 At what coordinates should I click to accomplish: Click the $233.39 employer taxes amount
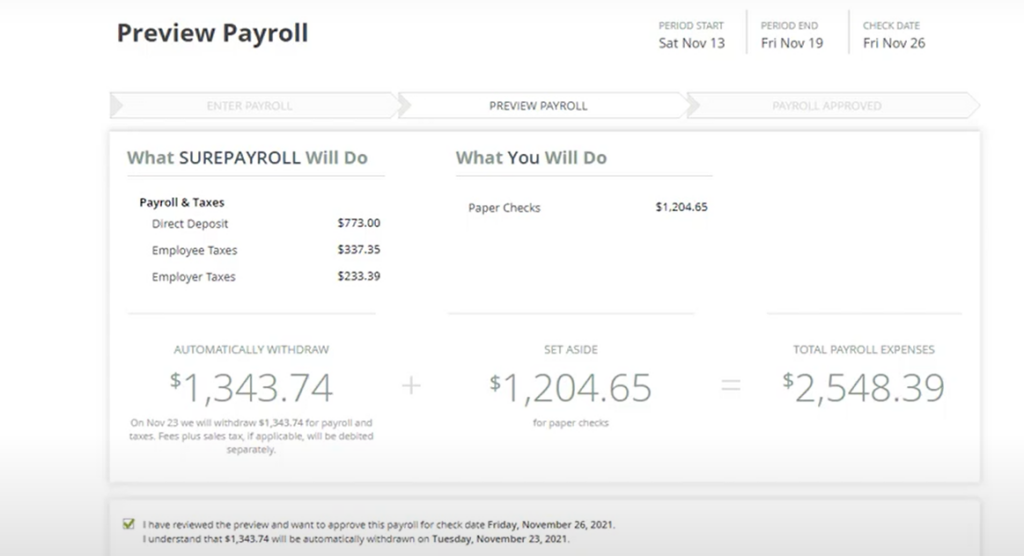[x=359, y=276]
